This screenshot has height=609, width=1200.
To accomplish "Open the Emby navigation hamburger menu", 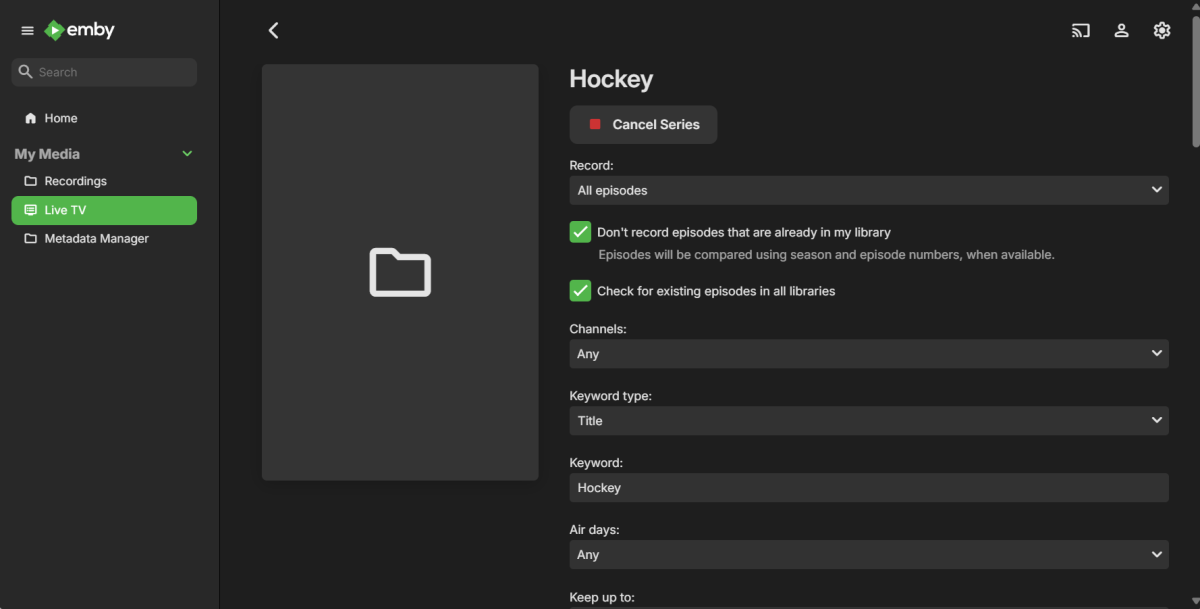I will [27, 30].
